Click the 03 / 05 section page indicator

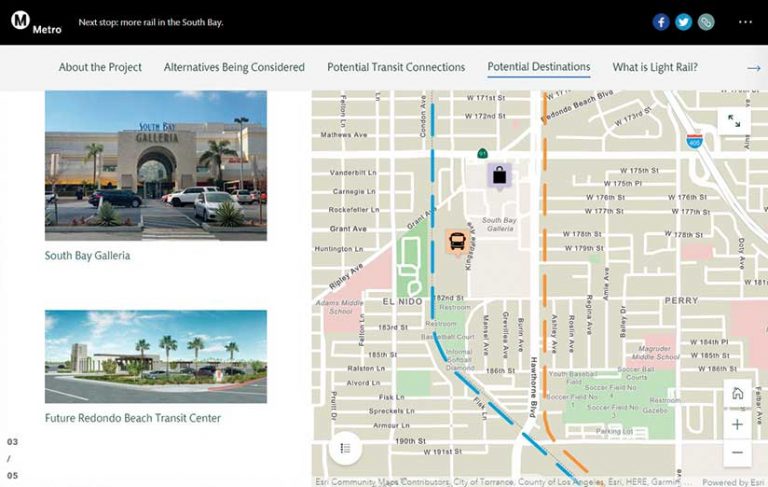pyautogui.click(x=12, y=459)
